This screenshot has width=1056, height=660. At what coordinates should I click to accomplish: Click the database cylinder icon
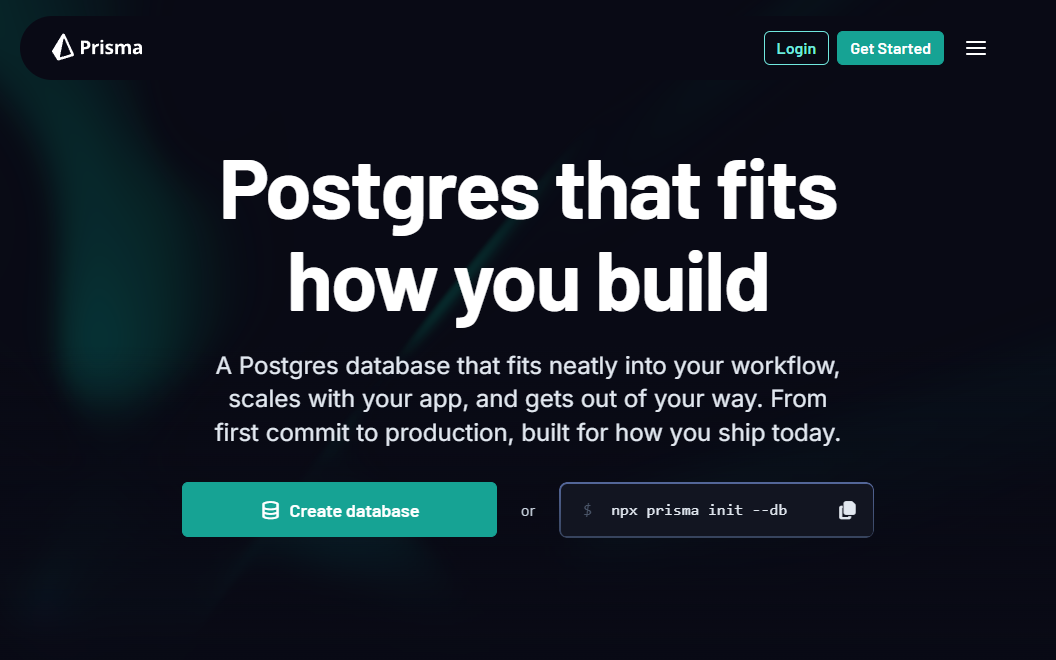pyautogui.click(x=270, y=510)
